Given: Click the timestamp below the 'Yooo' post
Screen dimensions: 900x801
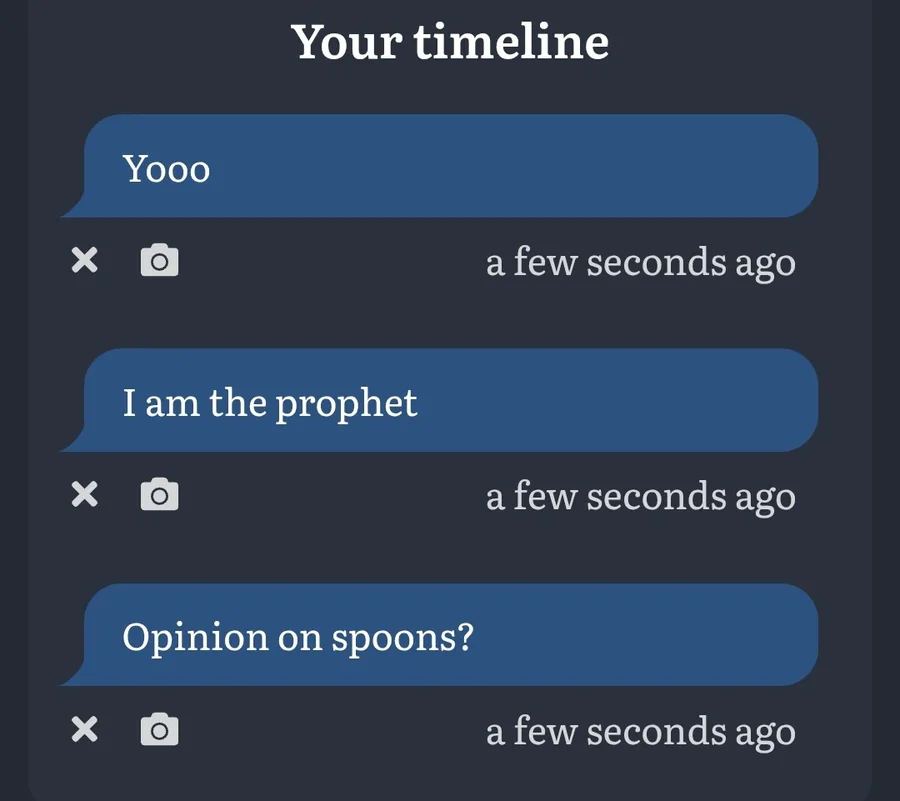Looking at the screenshot, I should point(641,263).
